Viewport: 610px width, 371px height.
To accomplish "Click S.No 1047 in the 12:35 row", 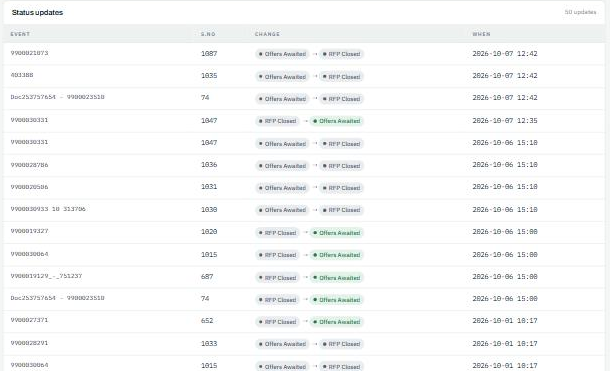I will [209, 121].
